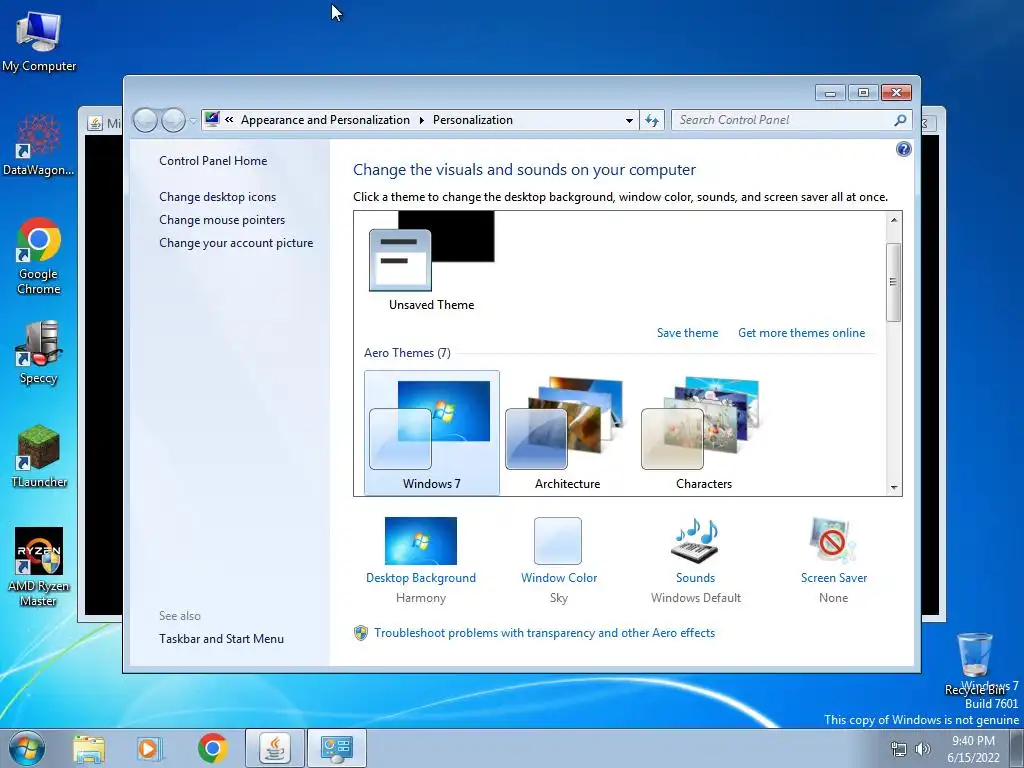
Task: Select the Unsaved Theme
Action: (431, 262)
